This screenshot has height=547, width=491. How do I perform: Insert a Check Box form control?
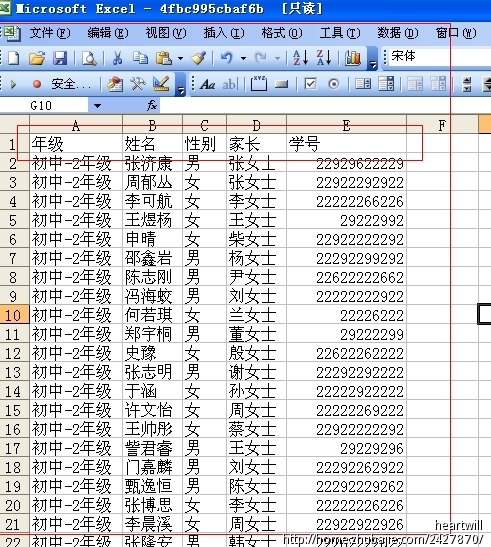click(x=310, y=84)
